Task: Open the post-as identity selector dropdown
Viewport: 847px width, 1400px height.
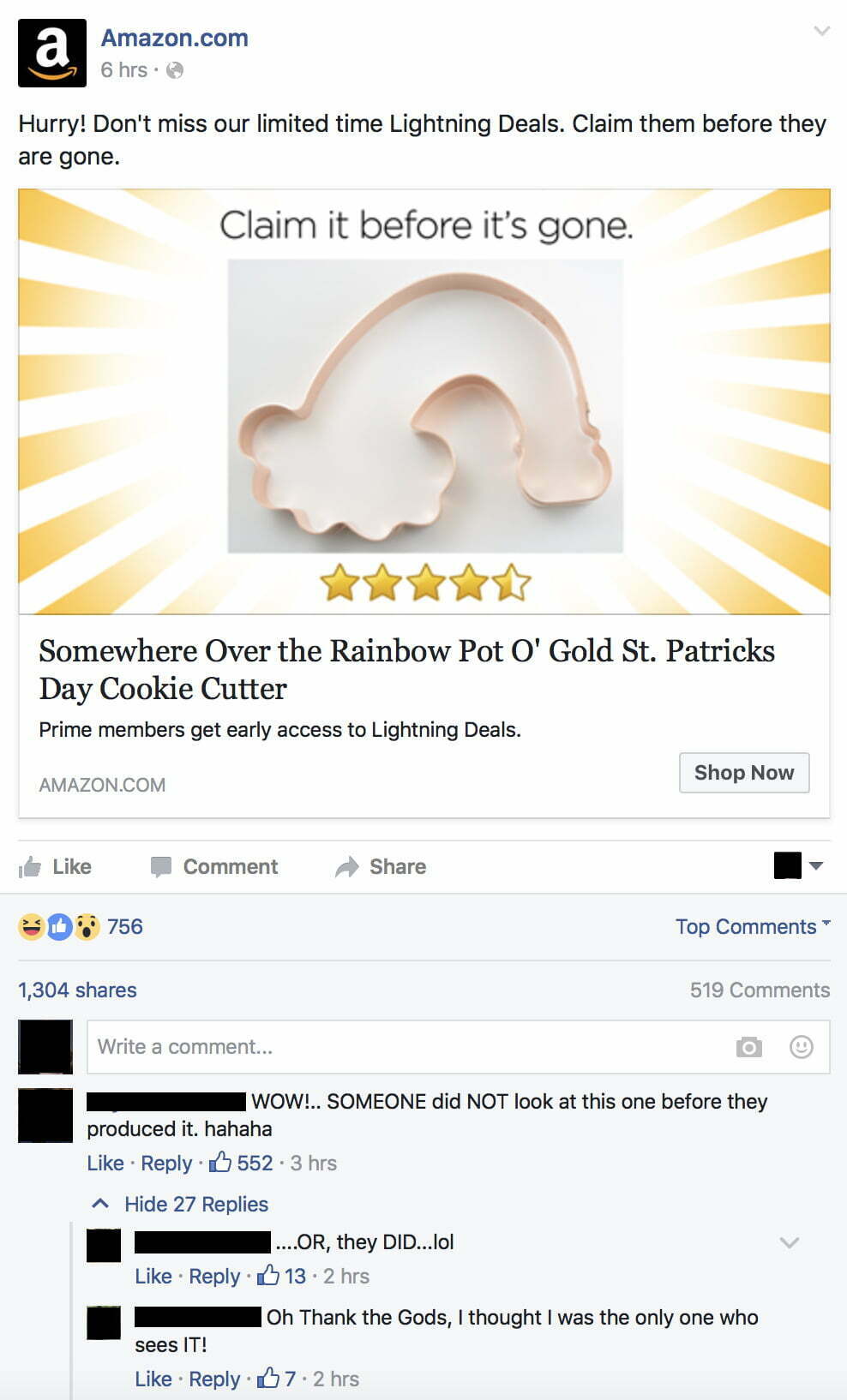Action: tap(798, 865)
